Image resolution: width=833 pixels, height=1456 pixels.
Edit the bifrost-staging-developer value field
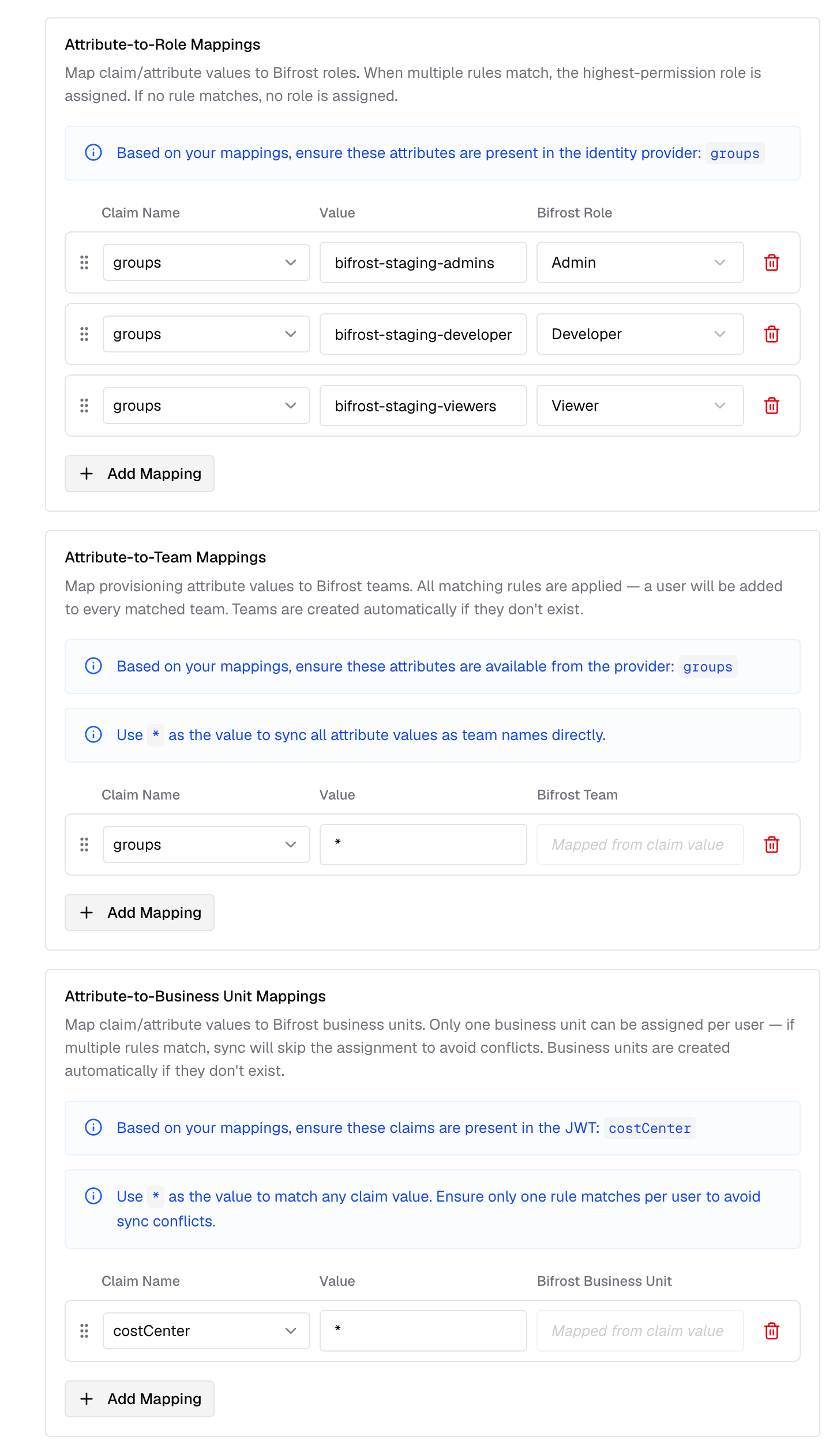[x=423, y=335]
